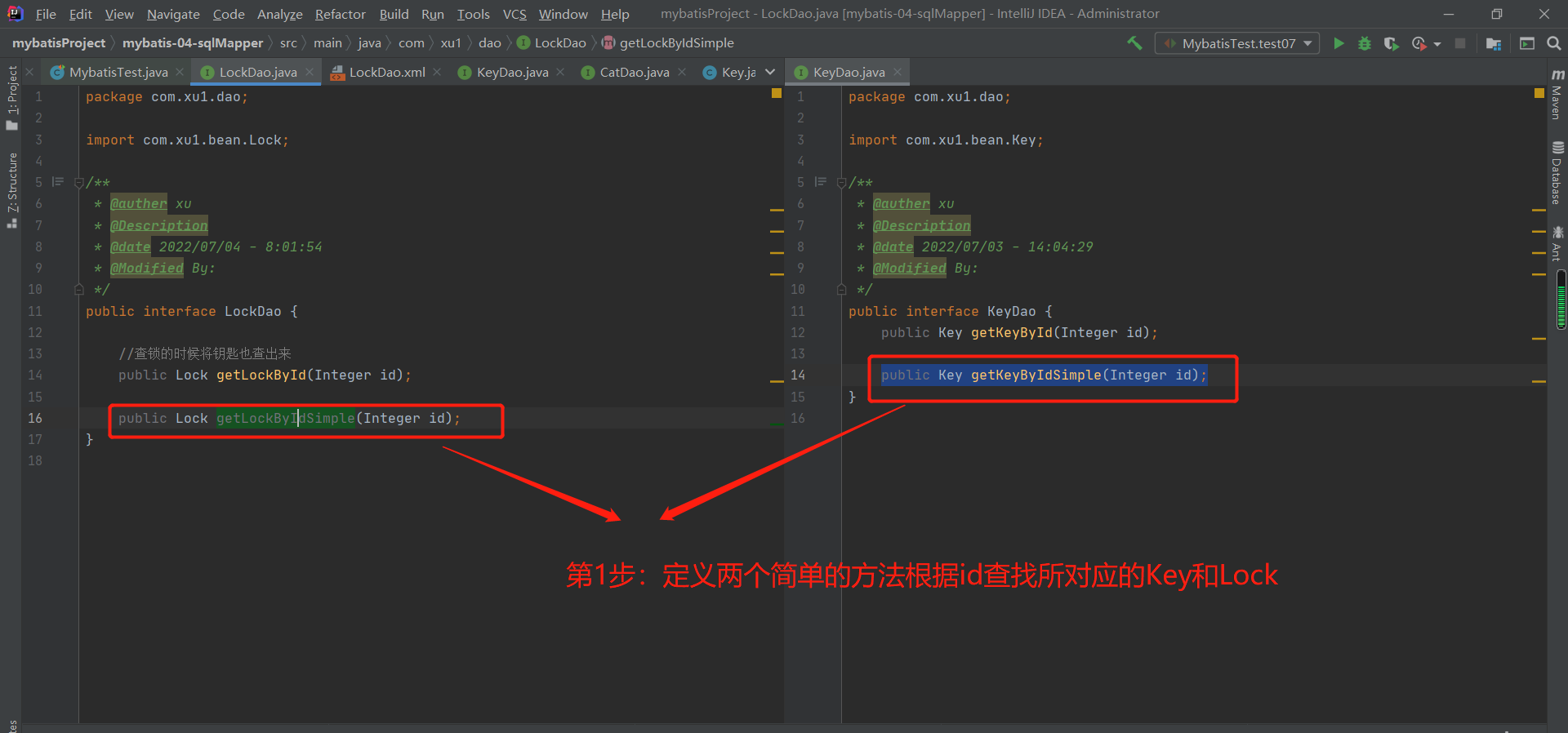Open the File menu

pyautogui.click(x=46, y=14)
